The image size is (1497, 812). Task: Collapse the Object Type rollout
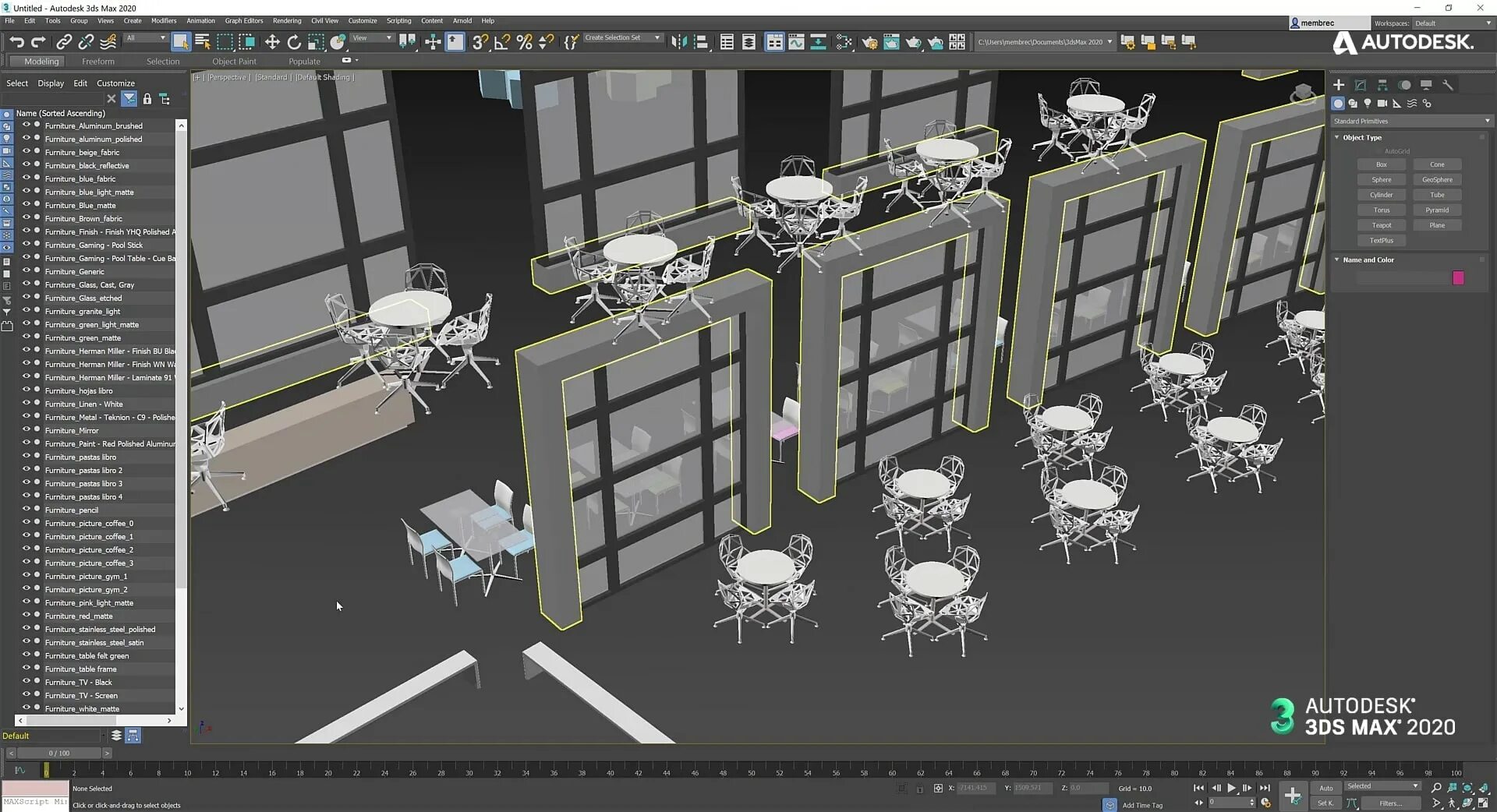coord(1361,137)
